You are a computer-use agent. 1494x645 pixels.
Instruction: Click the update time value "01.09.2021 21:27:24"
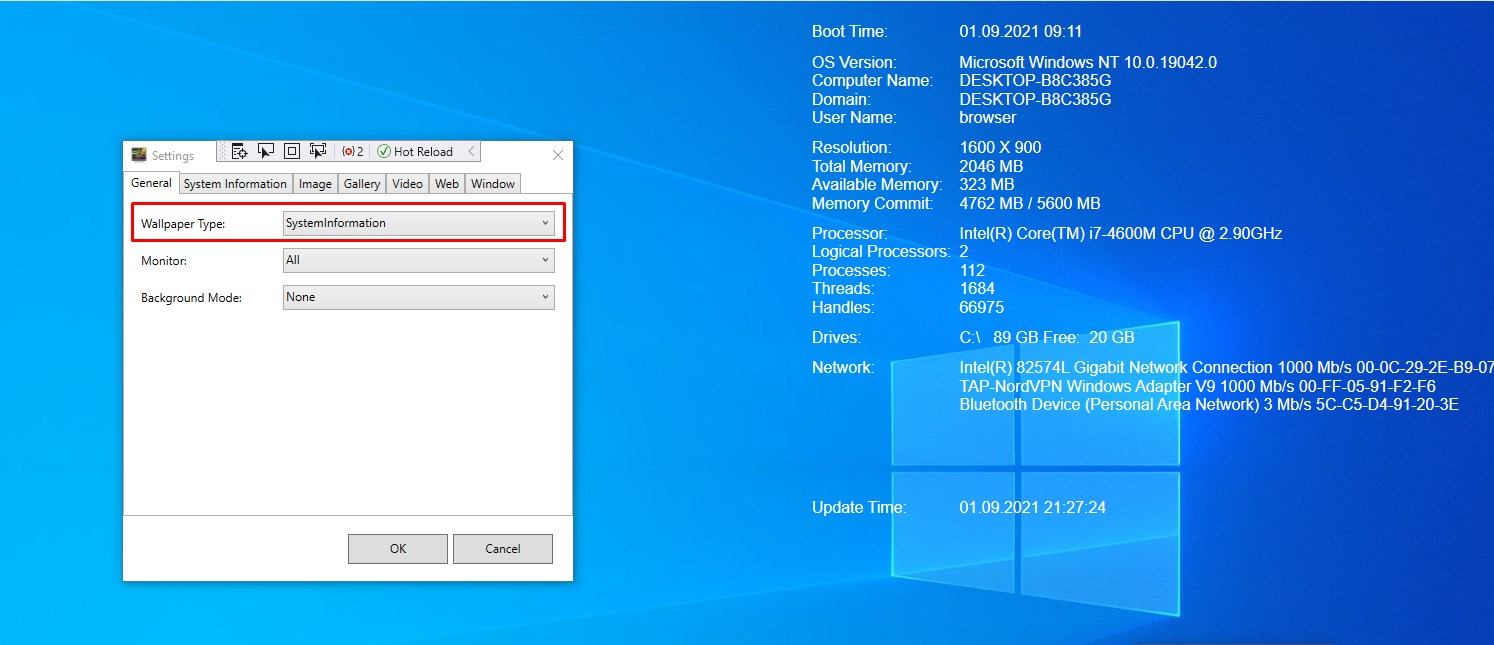click(x=1032, y=507)
